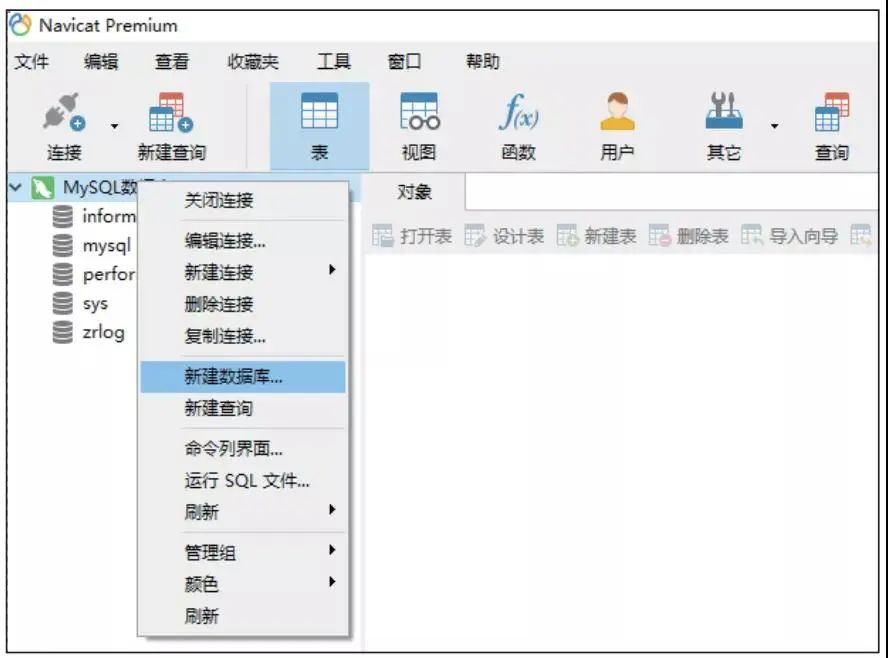888x658 pixels.
Task: Choose 删除连接 from the context menu
Action: 243,305
